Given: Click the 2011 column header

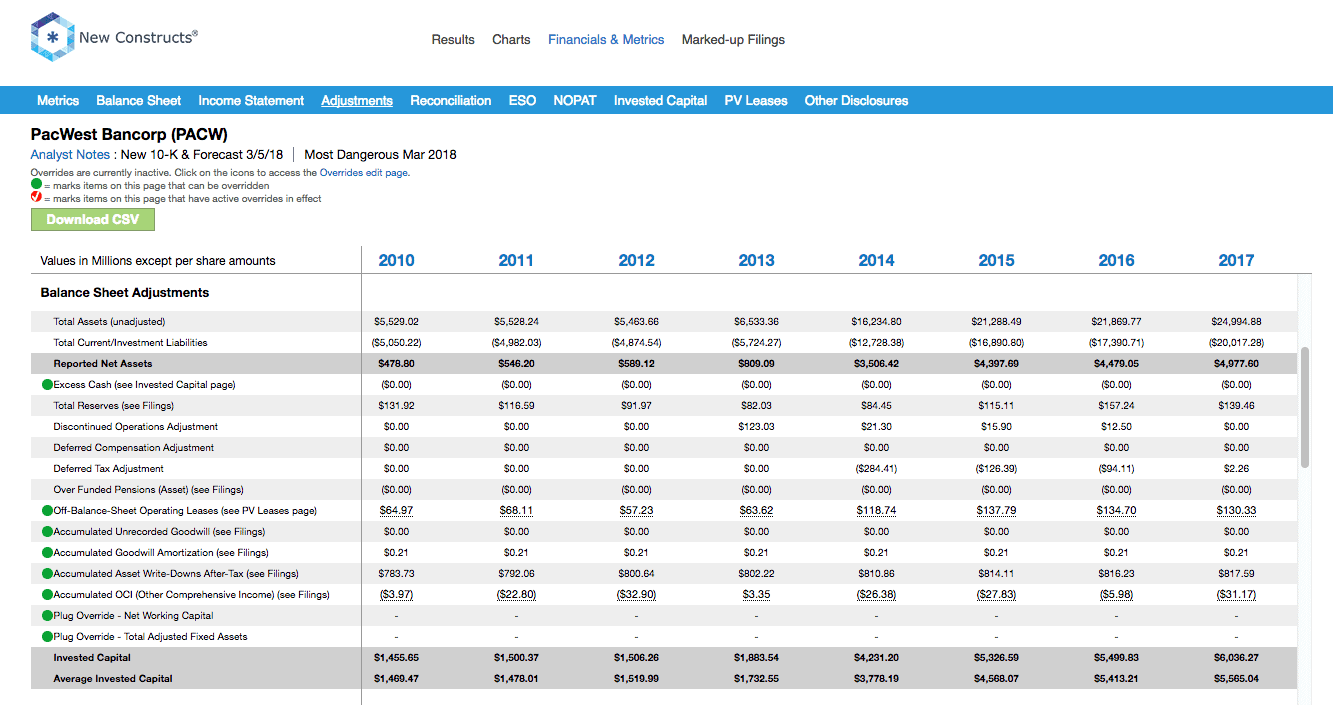Looking at the screenshot, I should tap(516, 261).
